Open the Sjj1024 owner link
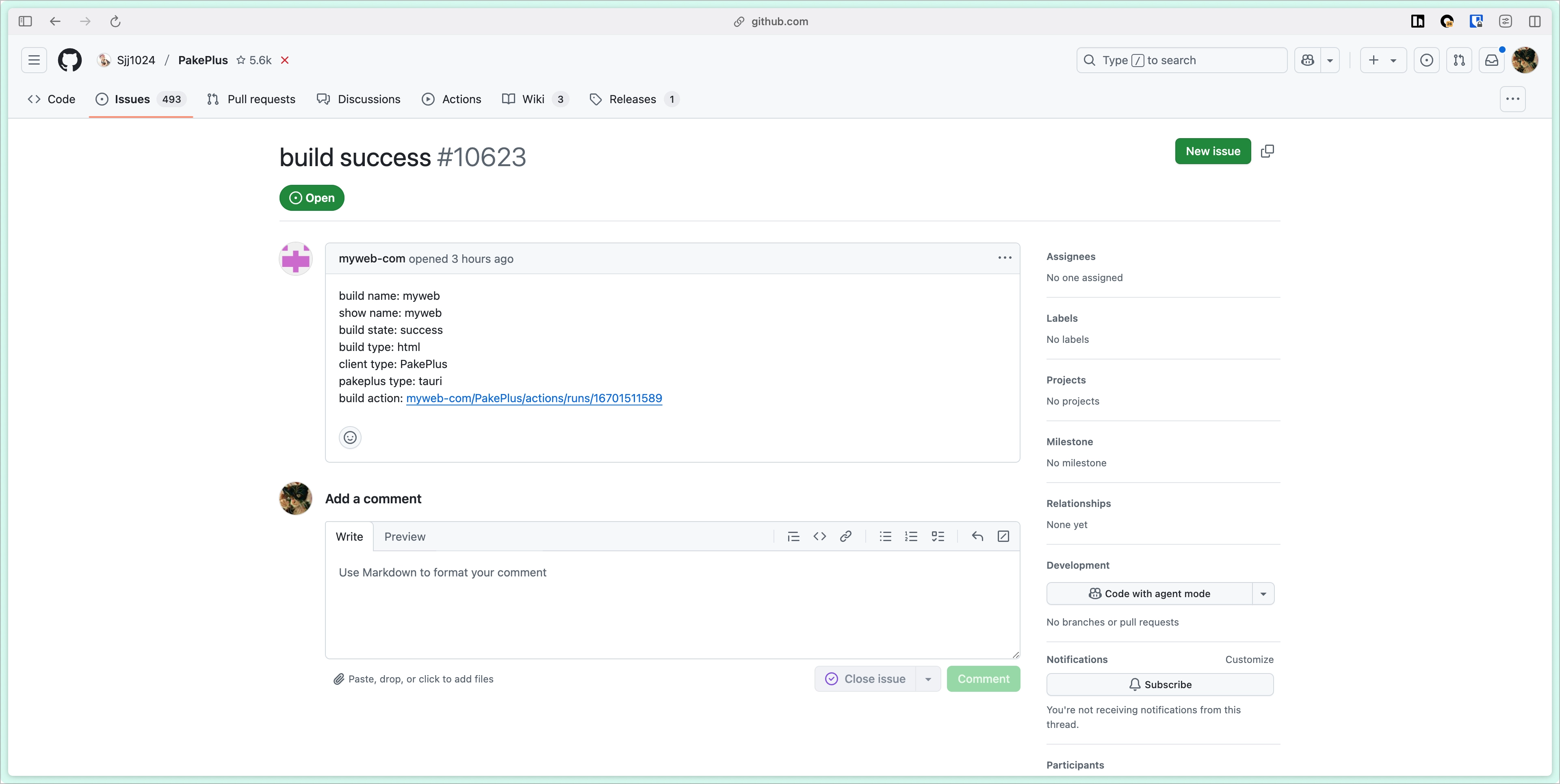The image size is (1560, 784). 136,60
